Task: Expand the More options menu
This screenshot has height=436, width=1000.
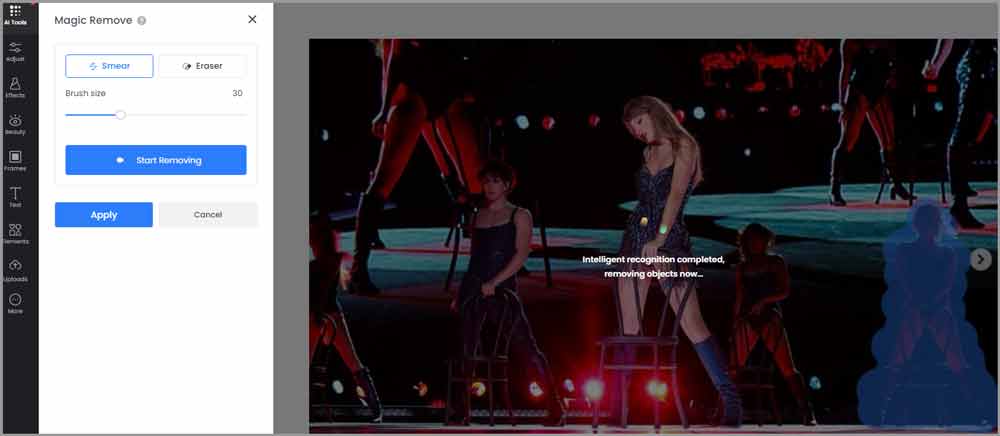Action: pos(15,303)
